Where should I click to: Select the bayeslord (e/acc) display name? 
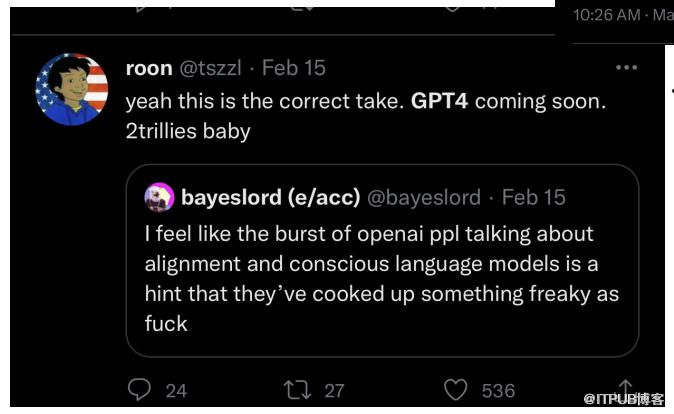click(270, 197)
